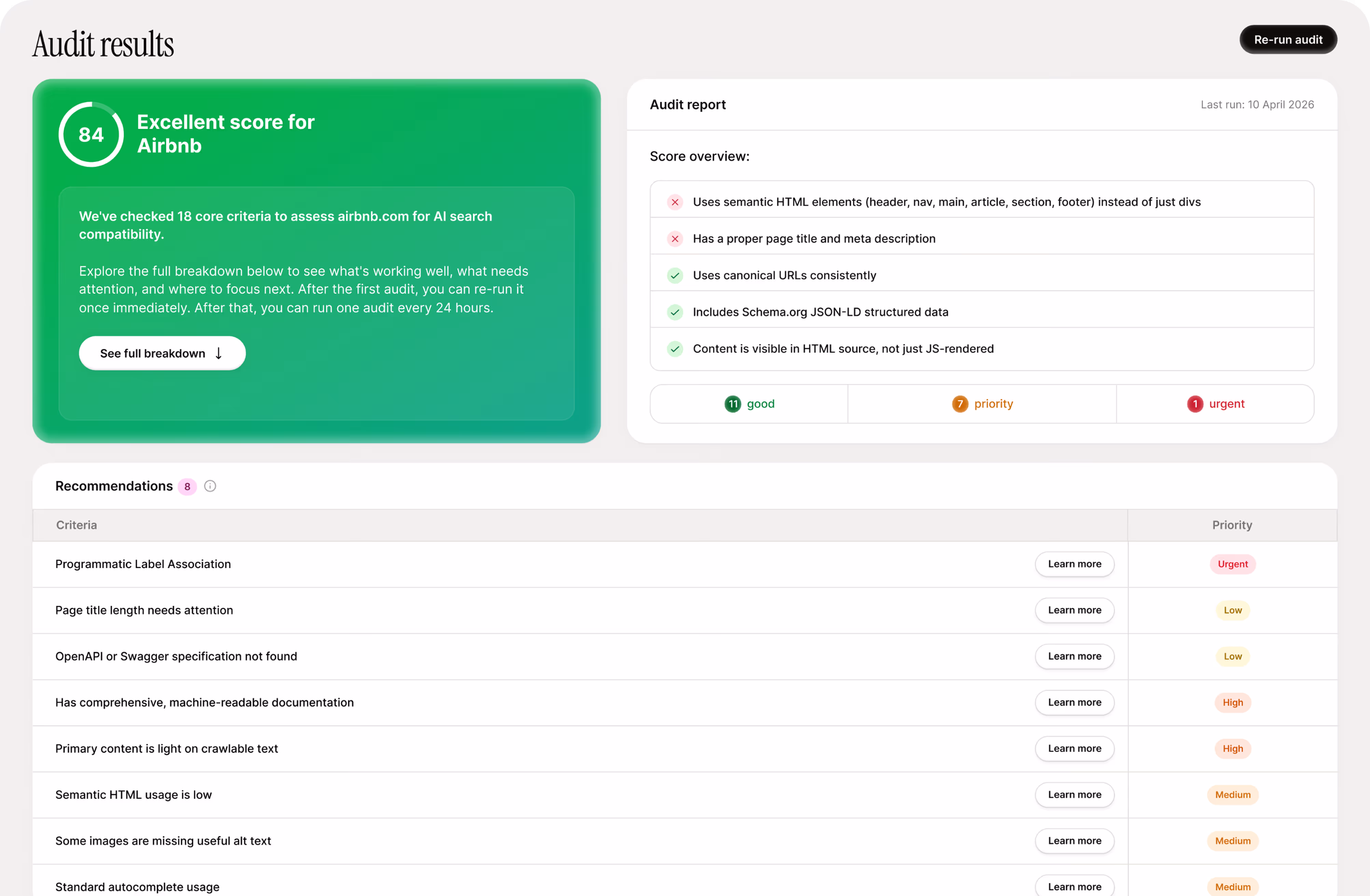Image resolution: width=1370 pixels, height=896 pixels.
Task: Click the Priority column header
Action: [1232, 525]
